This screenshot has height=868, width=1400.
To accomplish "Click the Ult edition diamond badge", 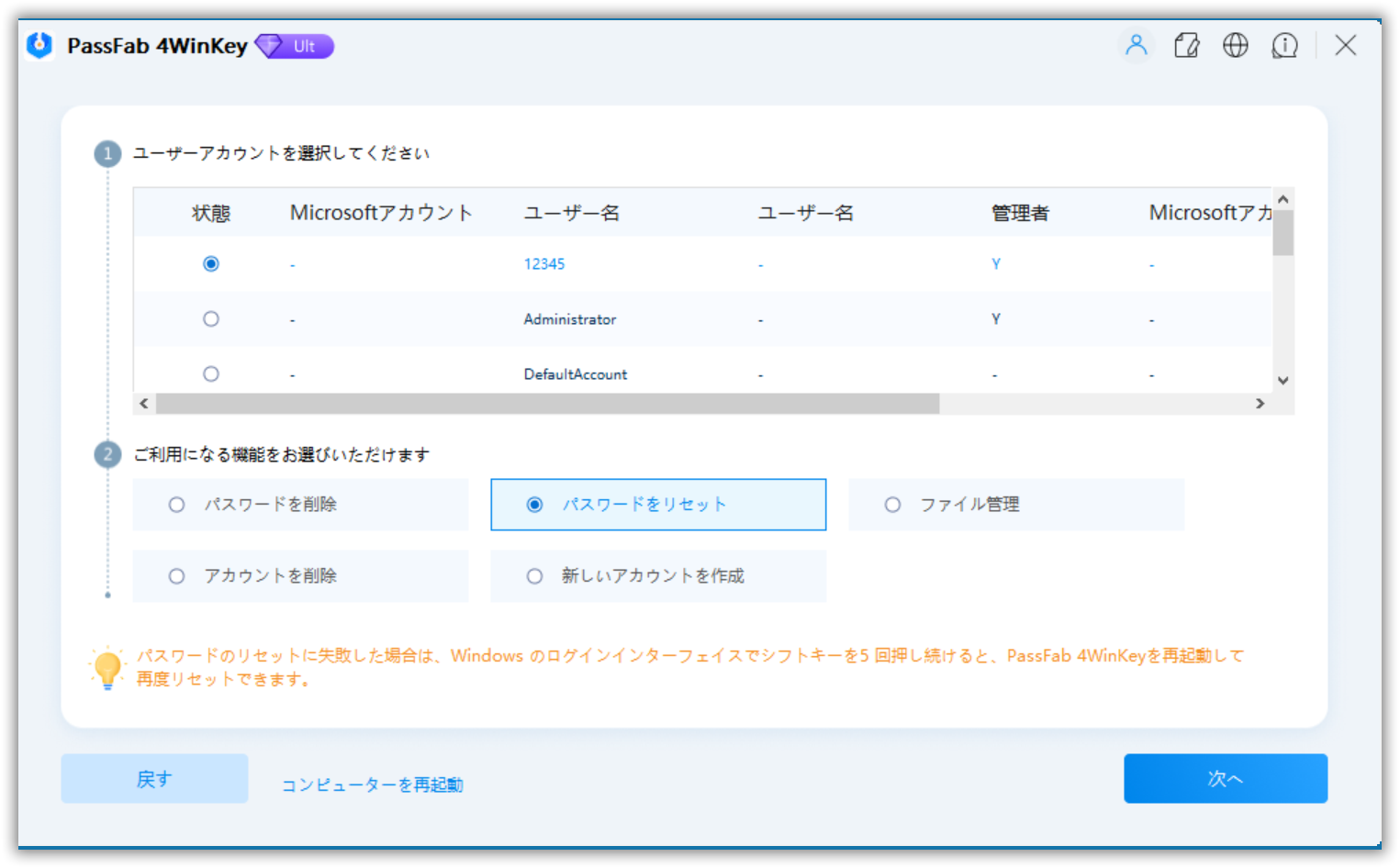I will (x=295, y=46).
